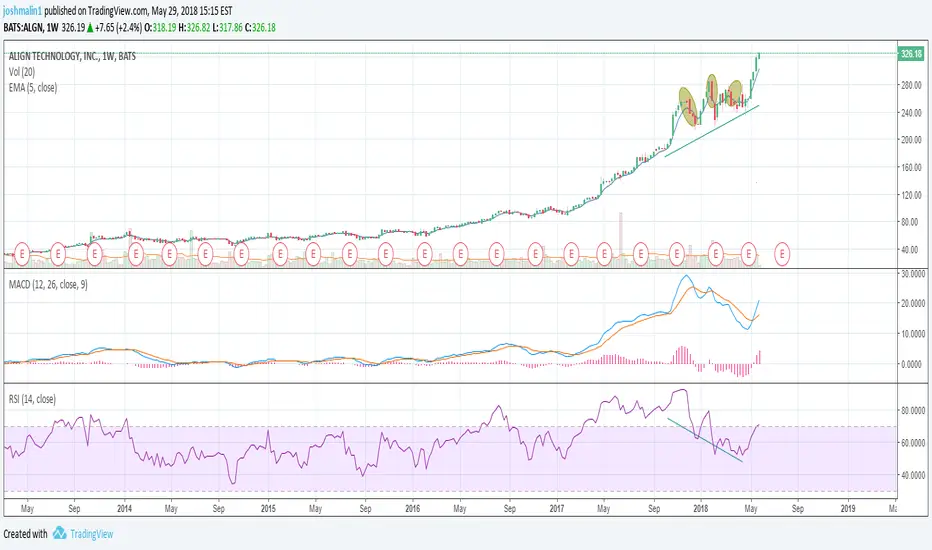Click the future earnings E marker past the last candle

pos(782,254)
